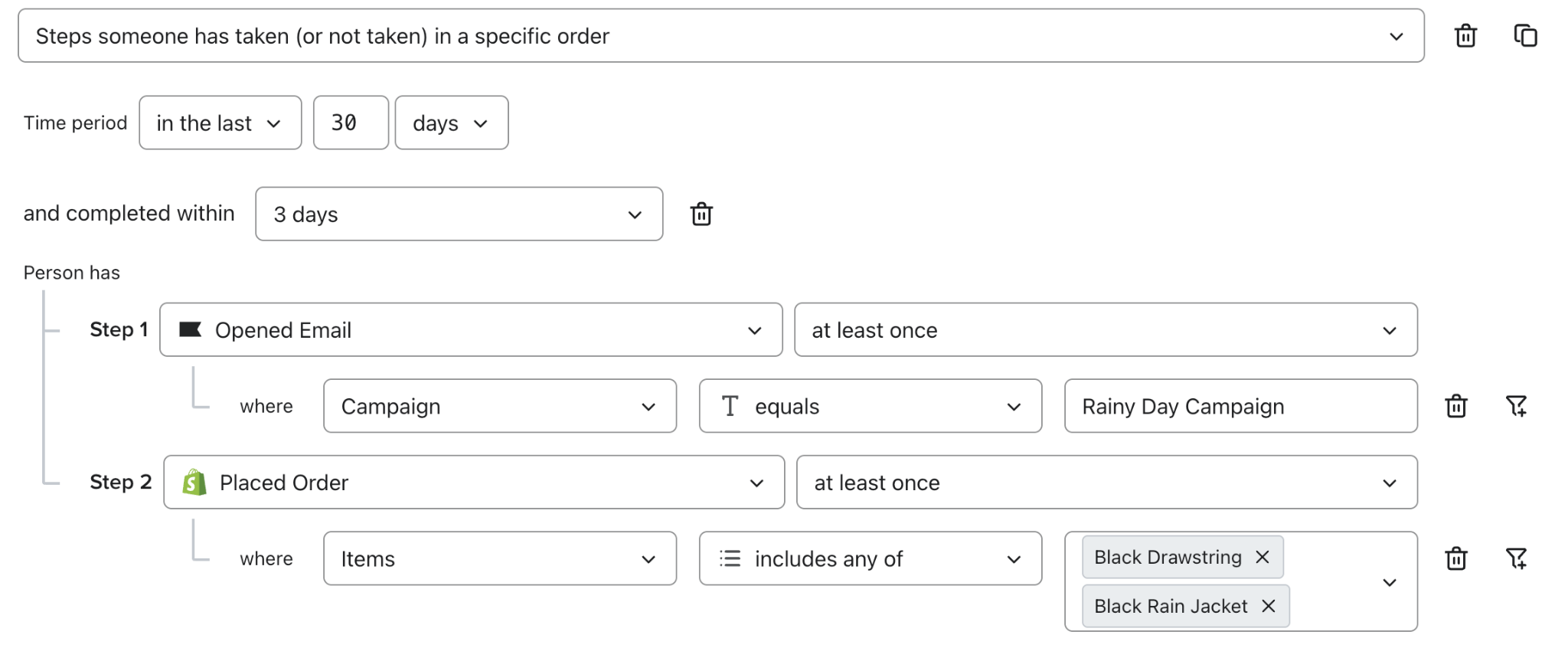This screenshot has width=1568, height=648.
Task: Remove the Black Rain Jacket tag
Action: (1269, 607)
